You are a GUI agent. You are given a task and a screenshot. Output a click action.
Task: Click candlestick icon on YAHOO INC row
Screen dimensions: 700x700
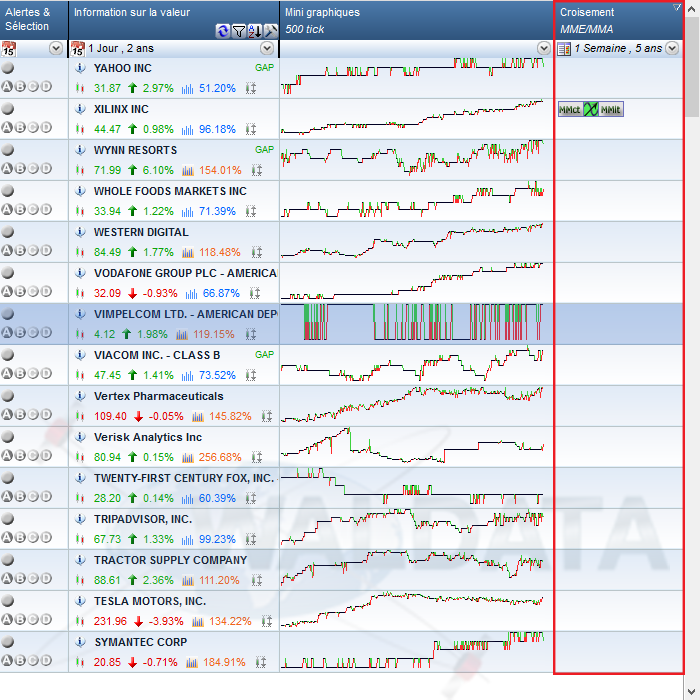80,88
